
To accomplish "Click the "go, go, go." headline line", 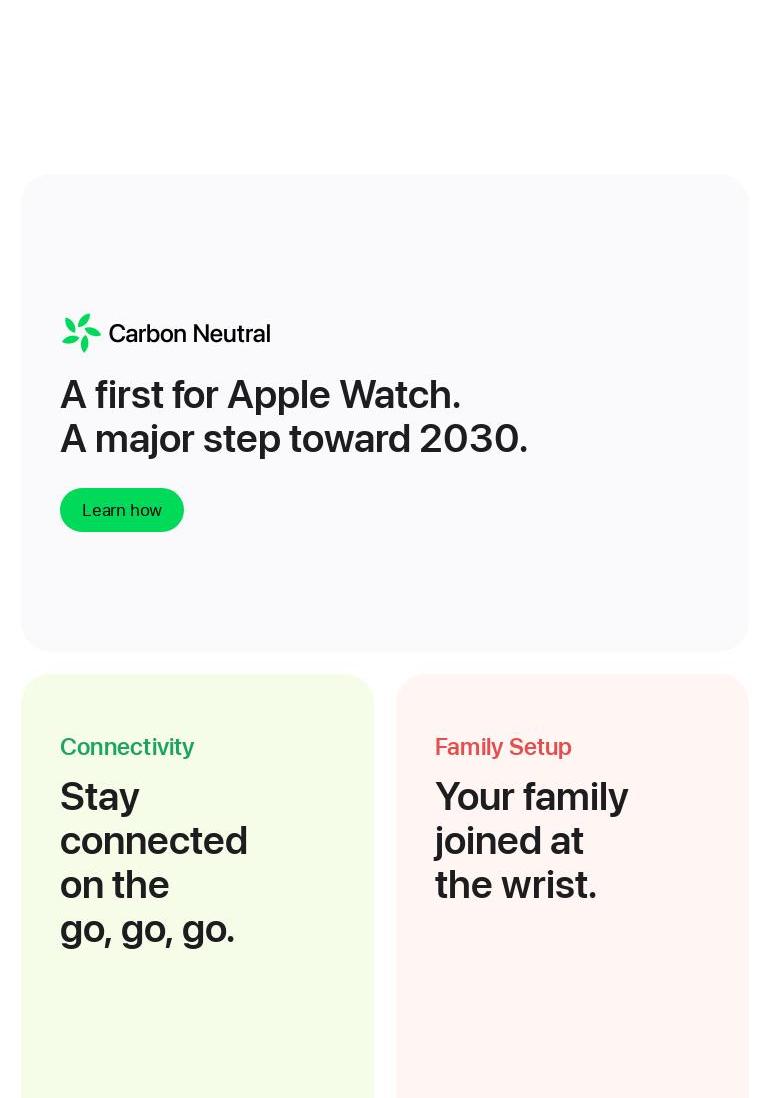I will click(147, 931).
